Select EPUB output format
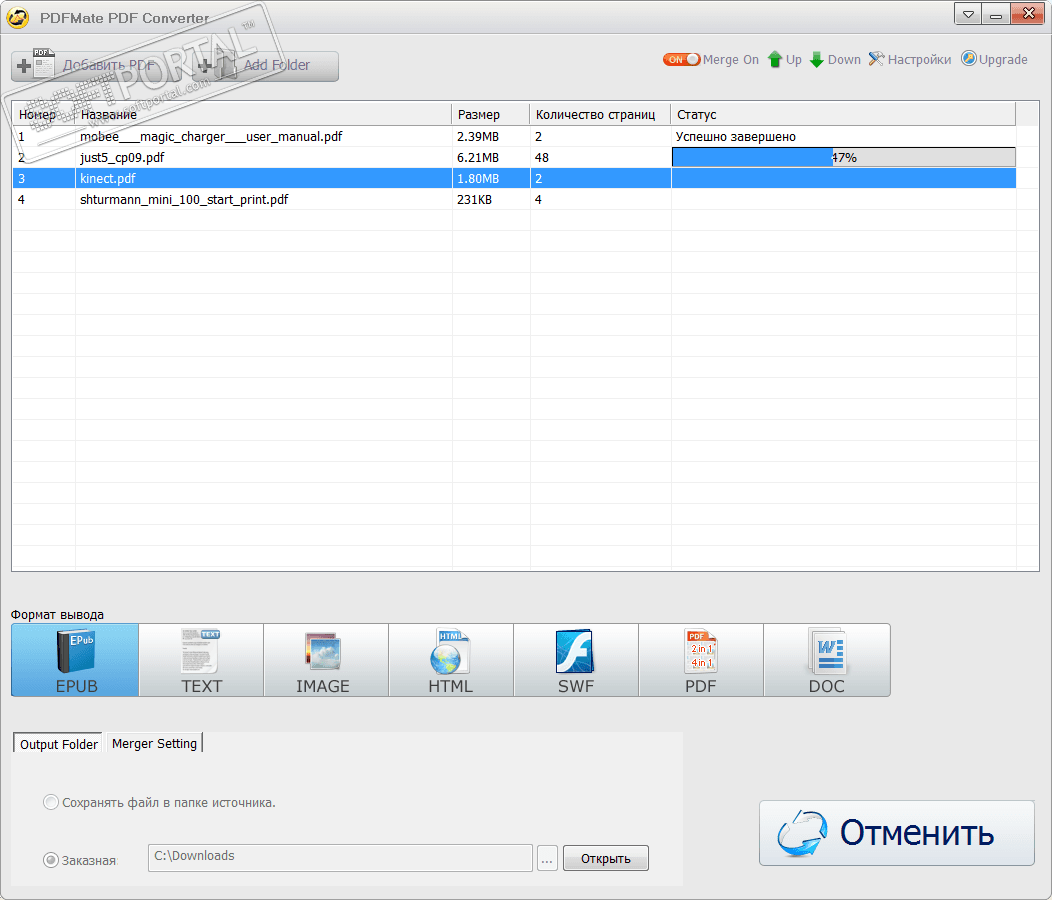The width and height of the screenshot is (1052, 900). click(75, 660)
